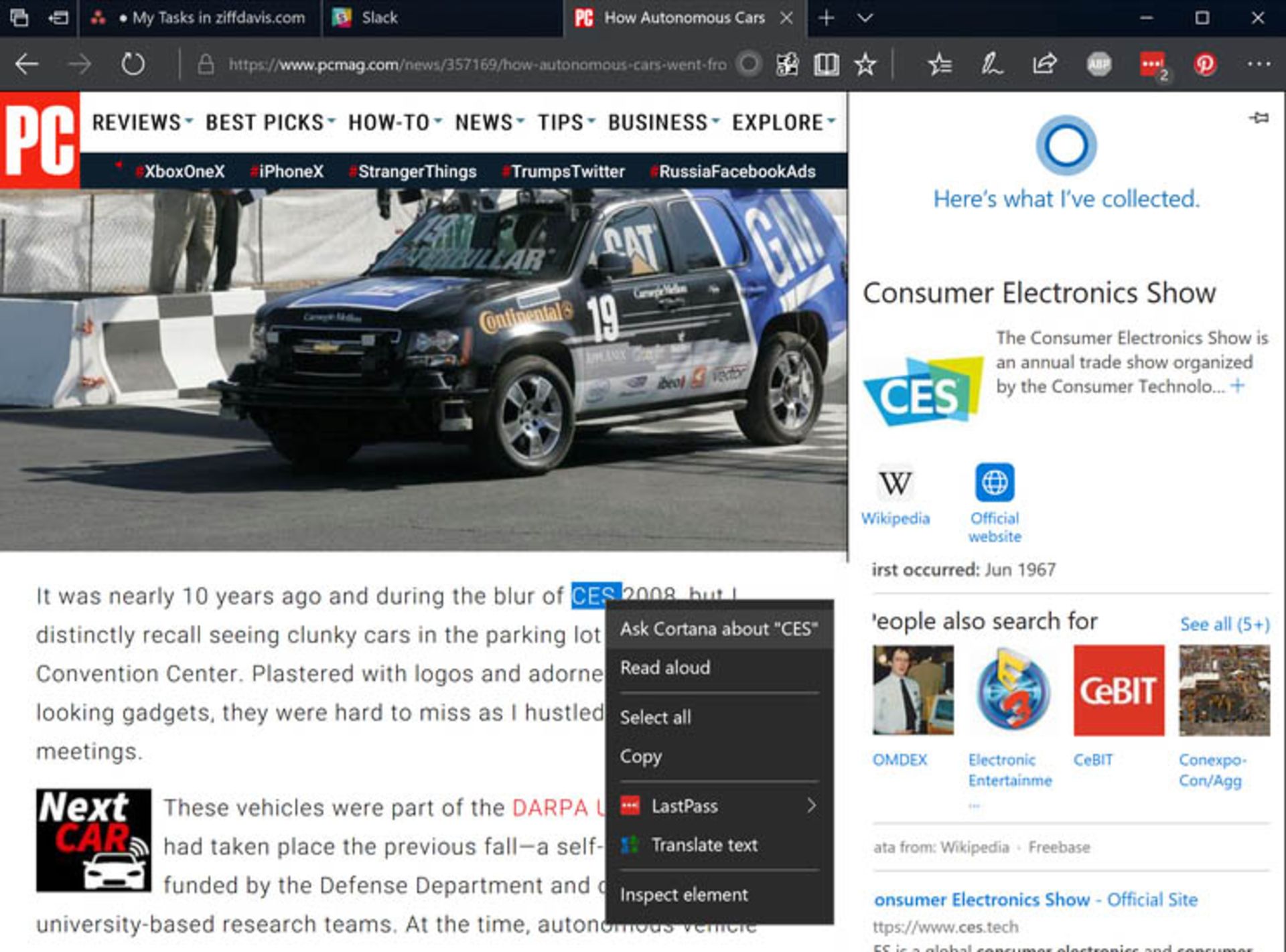The height and width of the screenshot is (952, 1286).
Task: Expand LastPass submenu in context menu
Action: click(x=719, y=806)
